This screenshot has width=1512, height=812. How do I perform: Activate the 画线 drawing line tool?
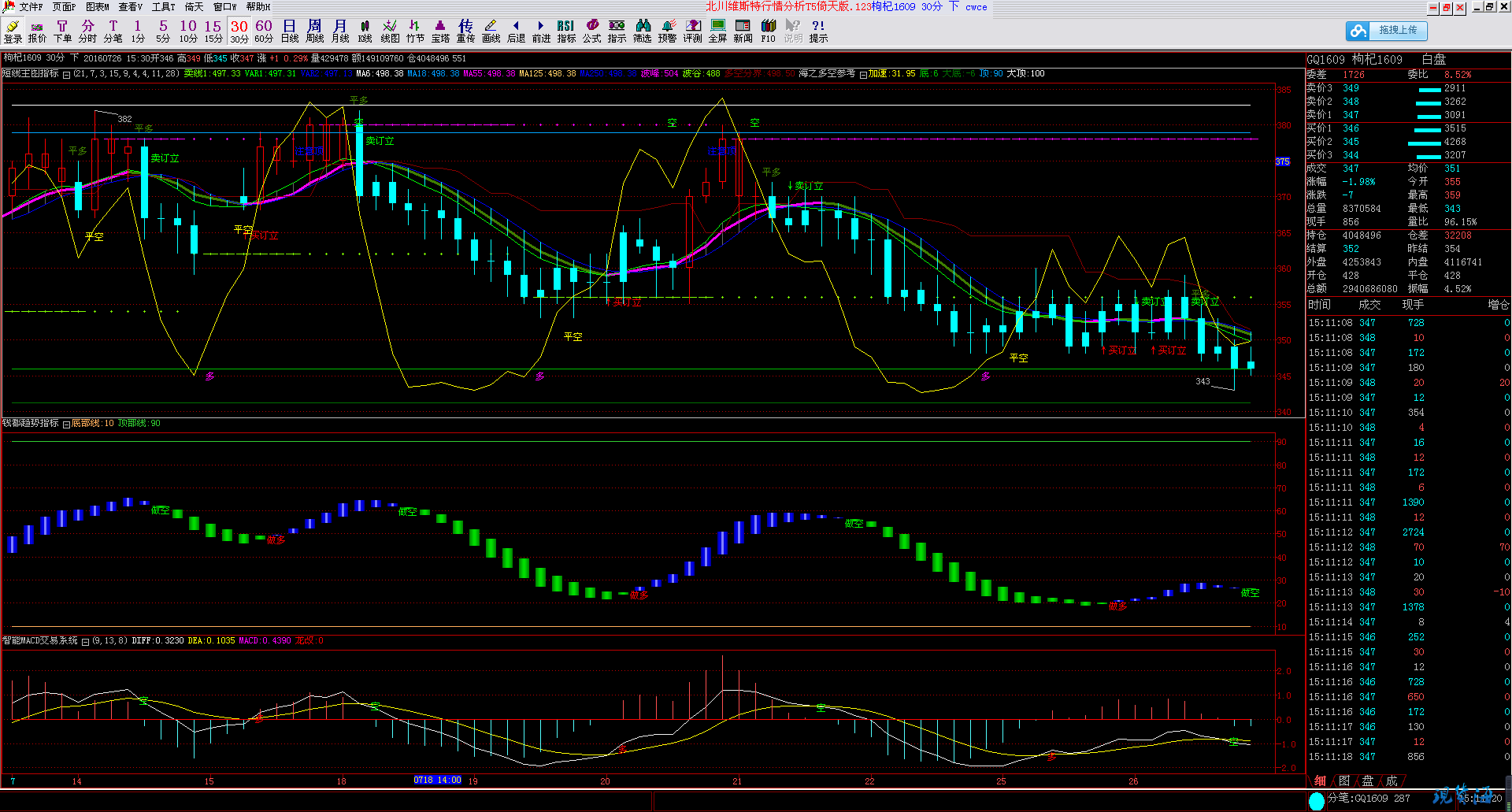tap(491, 31)
